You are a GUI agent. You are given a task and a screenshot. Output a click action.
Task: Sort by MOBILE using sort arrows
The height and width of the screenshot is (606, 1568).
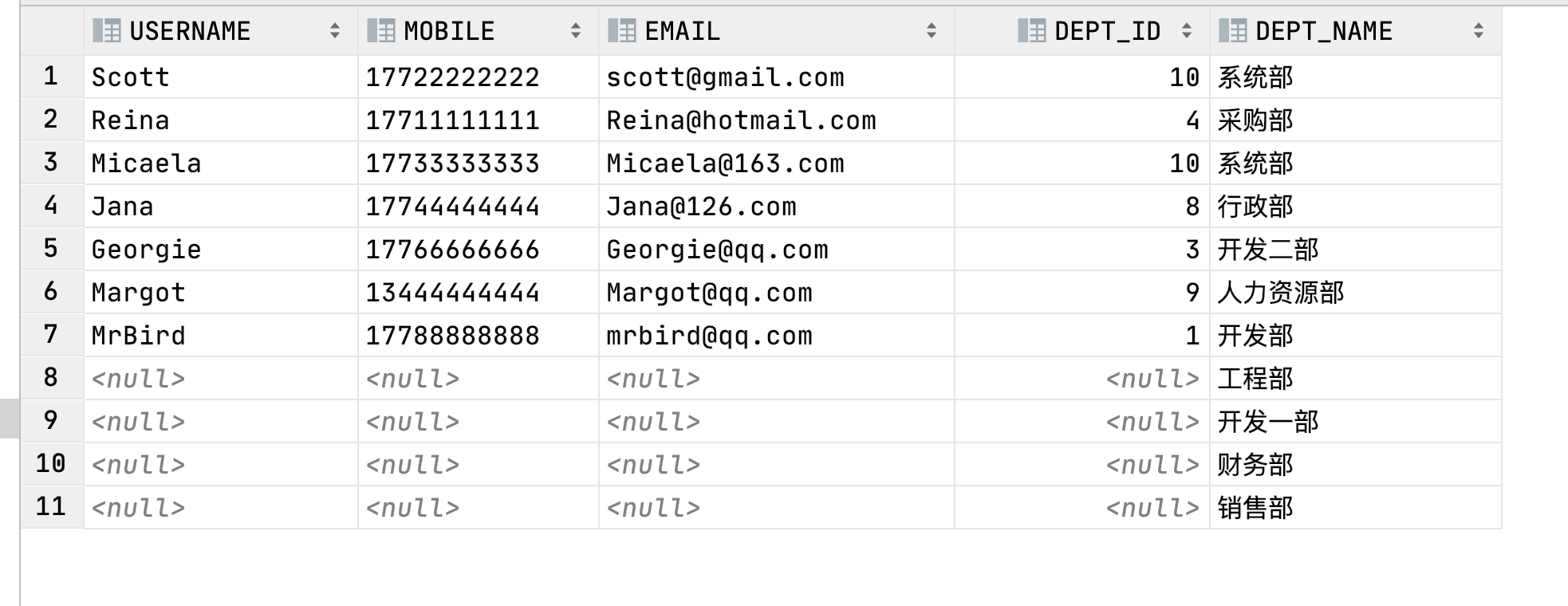(x=576, y=31)
